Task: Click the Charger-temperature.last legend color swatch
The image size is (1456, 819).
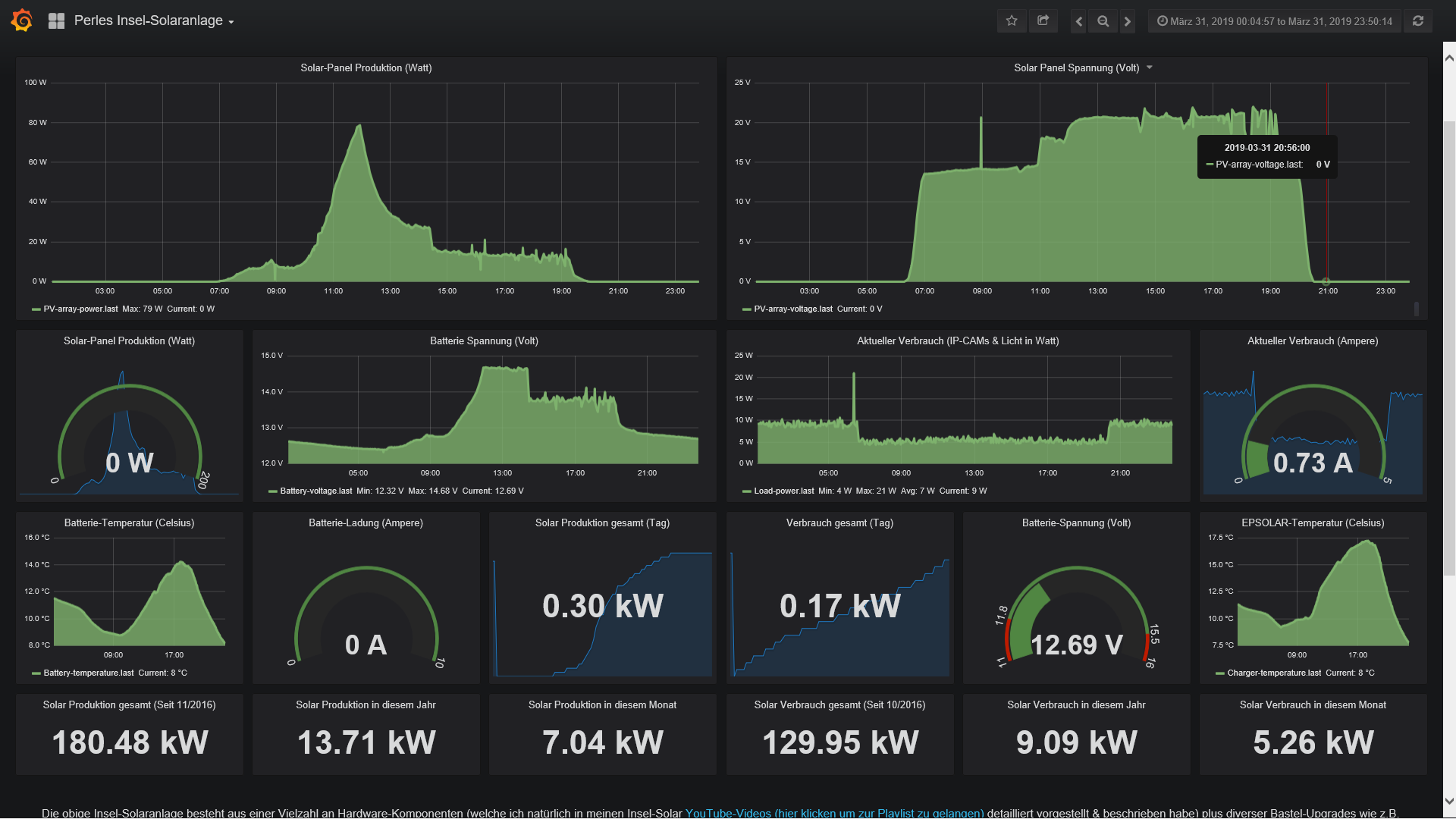Action: [x=1219, y=673]
